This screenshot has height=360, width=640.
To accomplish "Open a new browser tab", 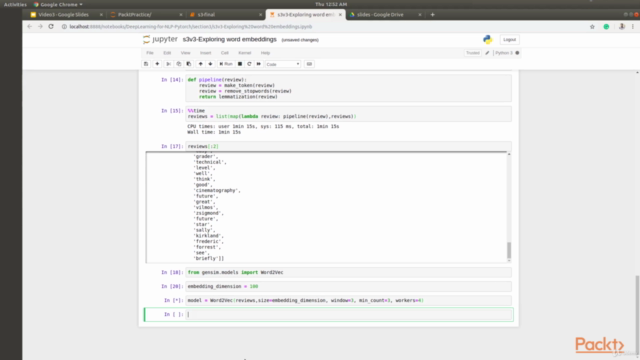I will tap(433, 15).
